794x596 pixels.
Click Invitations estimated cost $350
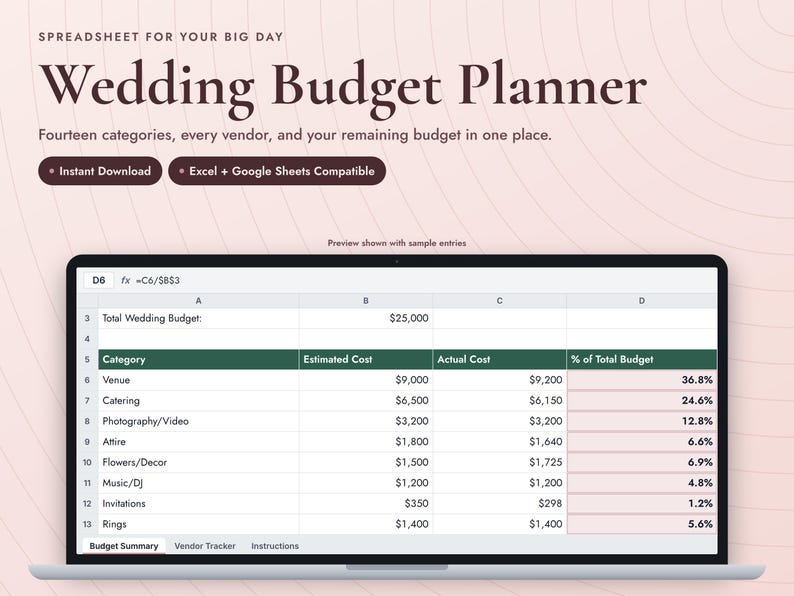(366, 504)
